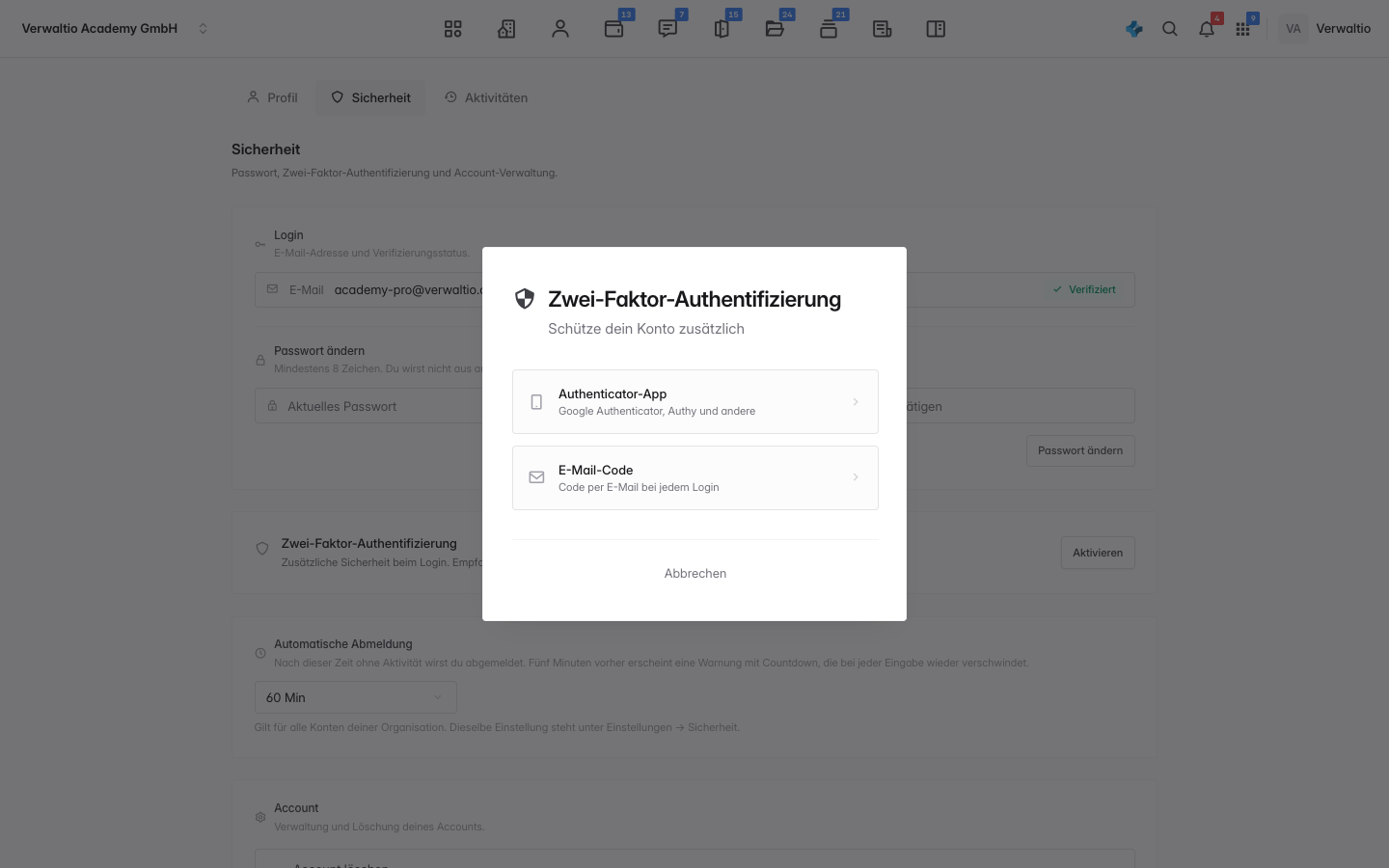The height and width of the screenshot is (868, 1389).
Task: Click the Passwort ändern button
Action: click(1080, 450)
